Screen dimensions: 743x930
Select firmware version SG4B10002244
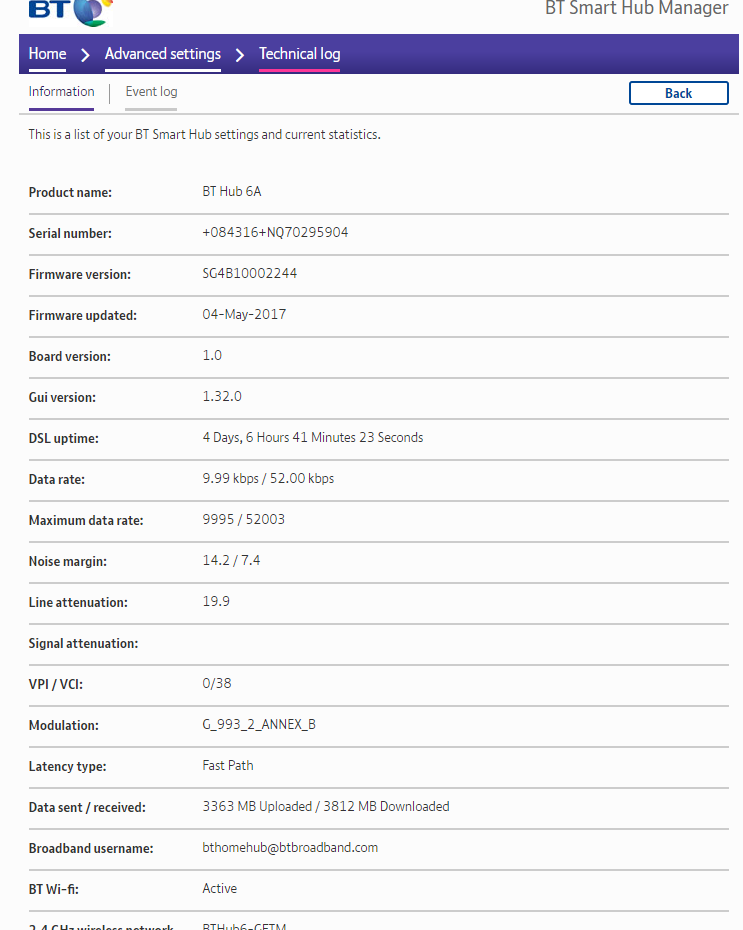pos(250,273)
